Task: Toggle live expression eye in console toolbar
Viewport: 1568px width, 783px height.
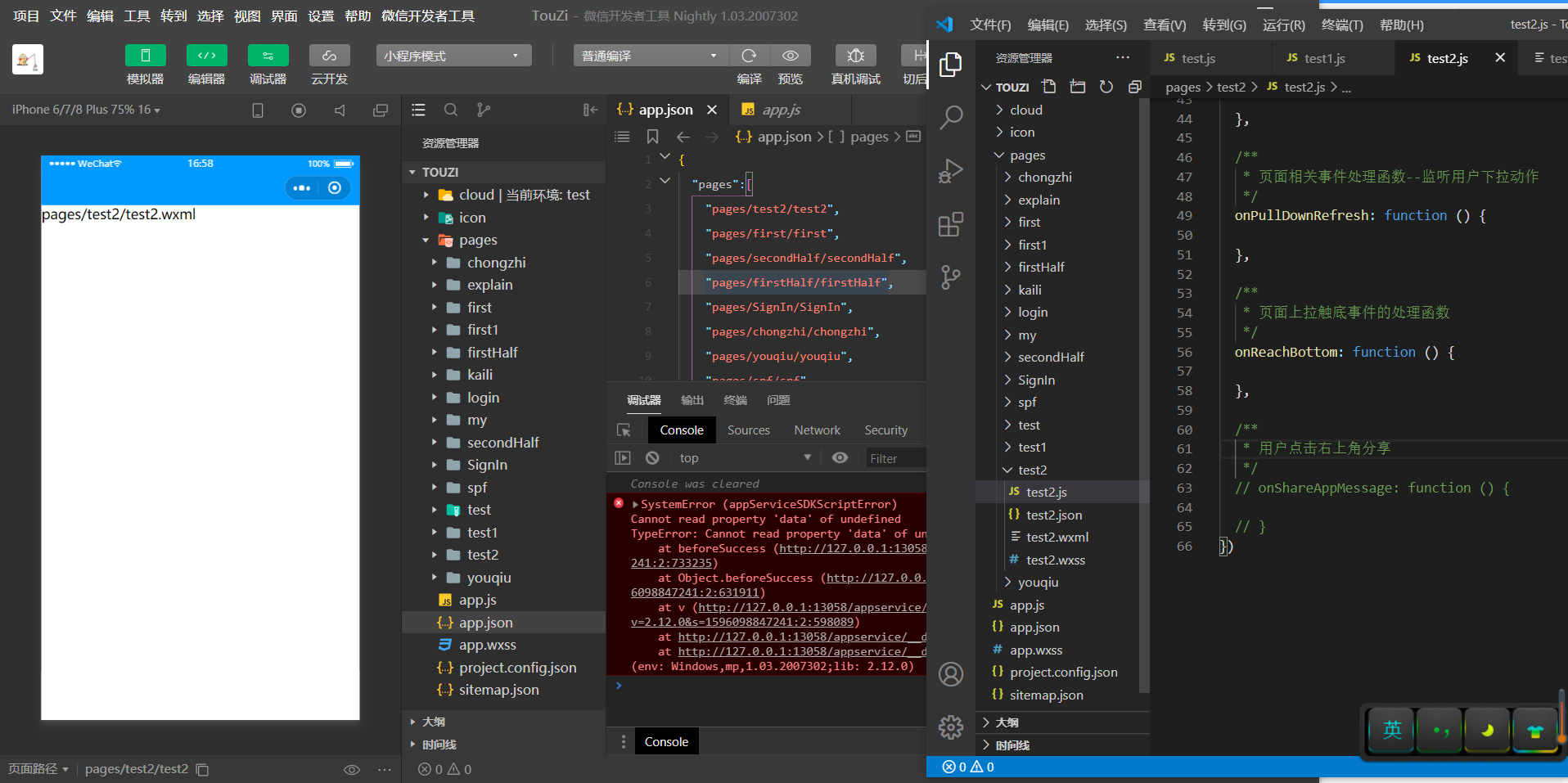Action: 840,458
